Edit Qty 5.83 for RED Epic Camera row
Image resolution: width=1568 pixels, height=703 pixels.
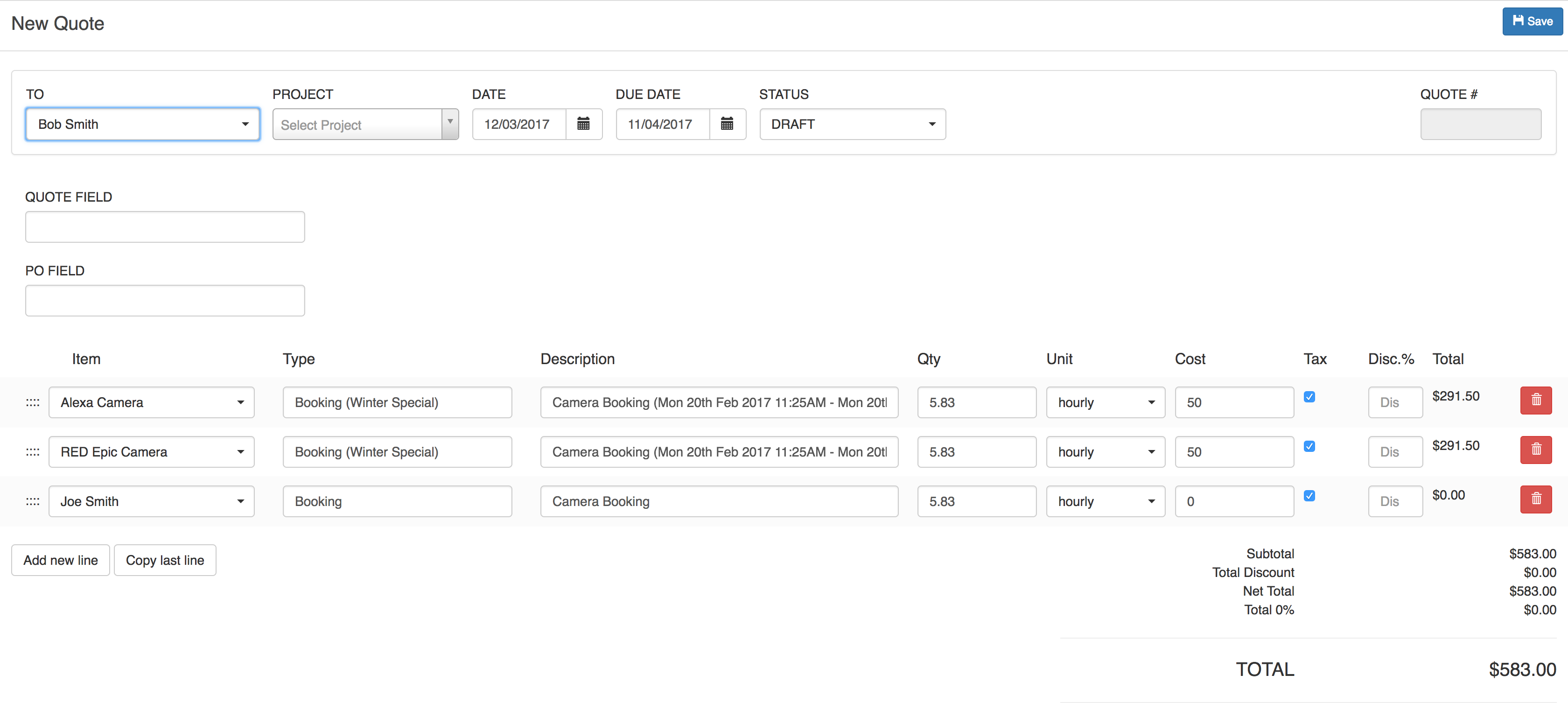[976, 451]
